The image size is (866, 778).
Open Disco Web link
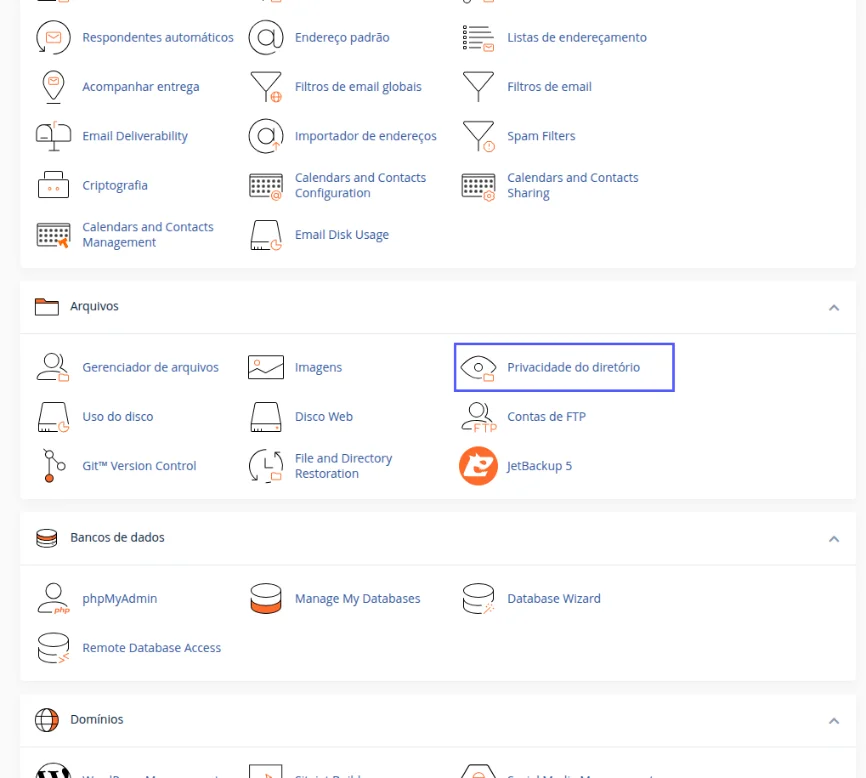pyautogui.click(x=324, y=416)
